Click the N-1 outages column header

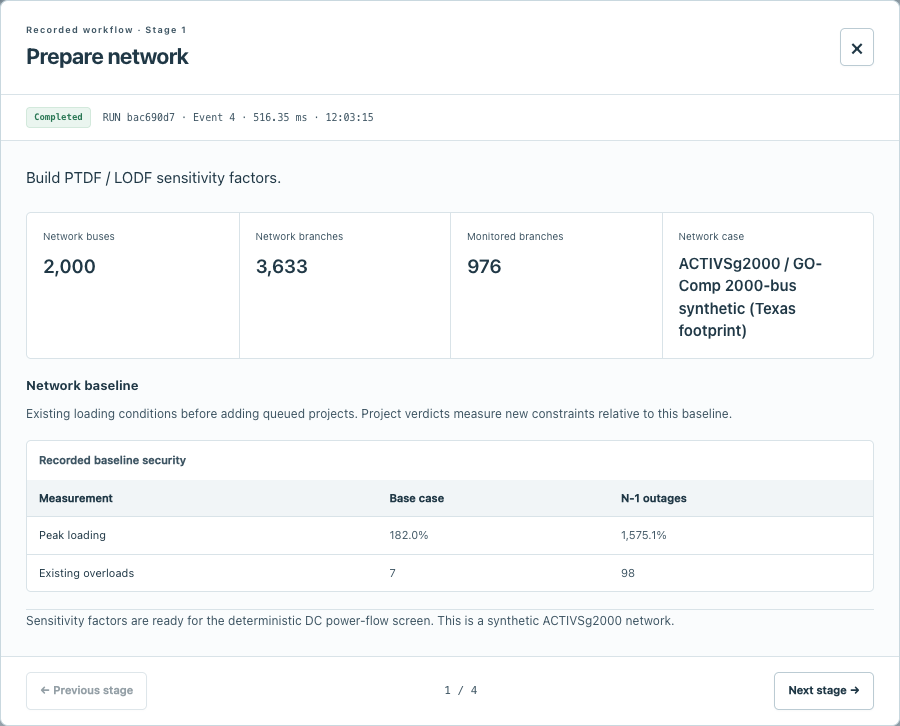653,498
